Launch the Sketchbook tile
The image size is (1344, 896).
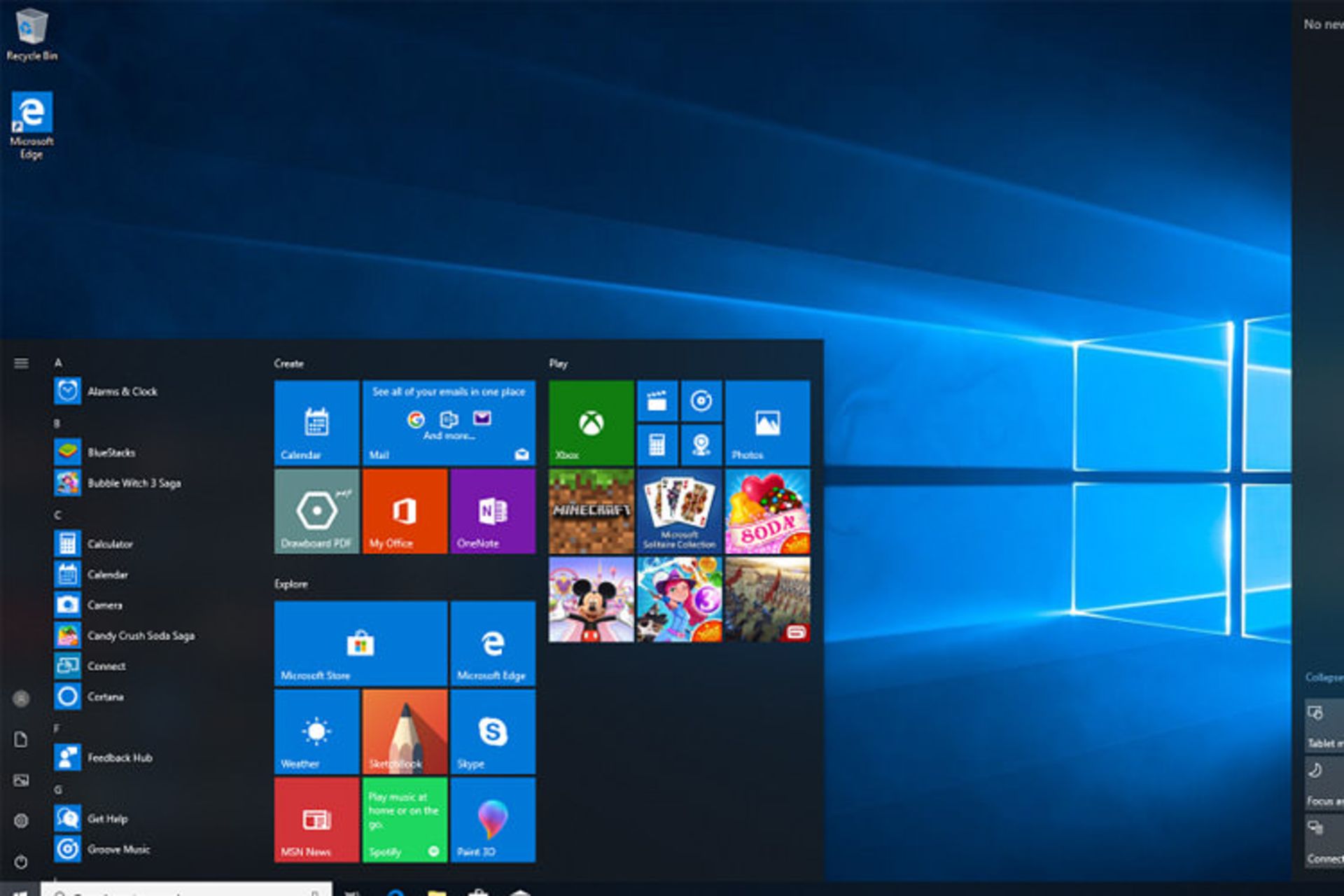pyautogui.click(x=405, y=731)
